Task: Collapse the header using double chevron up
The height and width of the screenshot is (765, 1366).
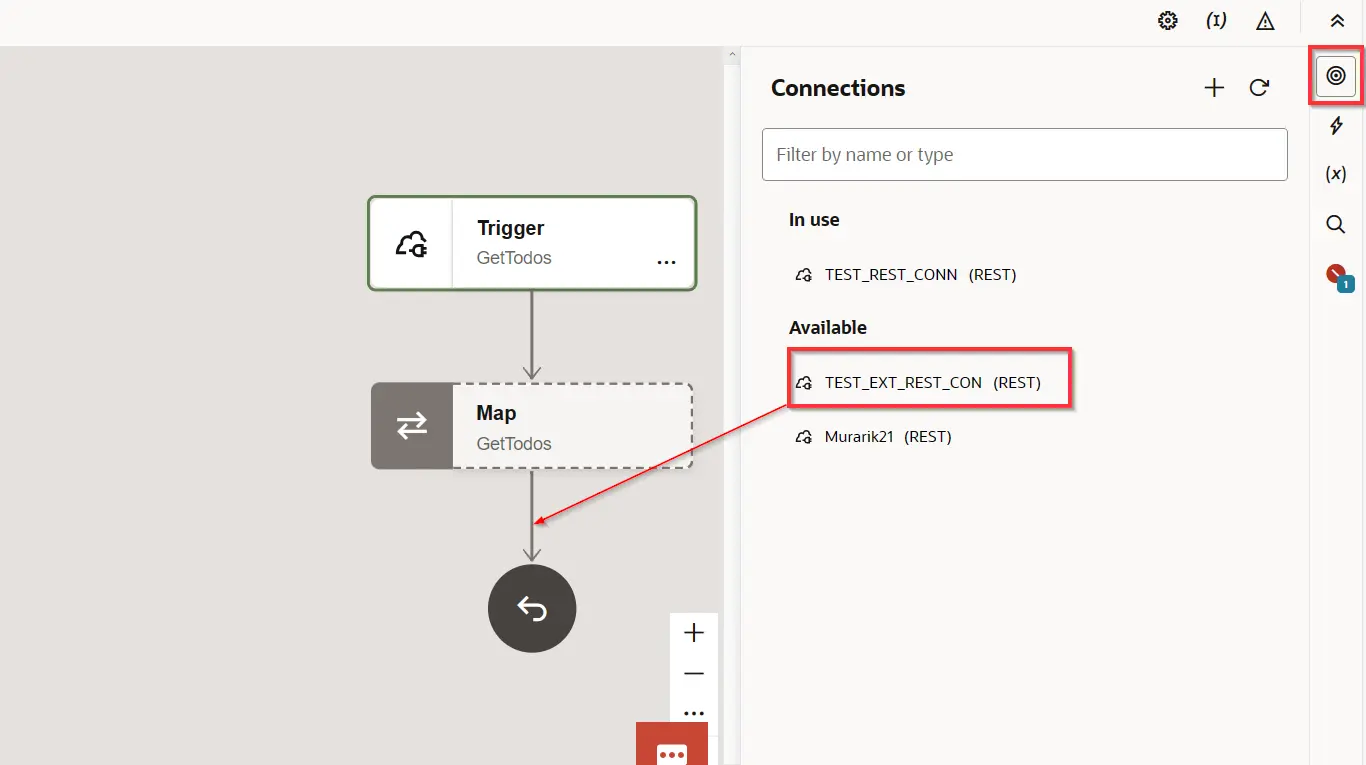Action: click(x=1337, y=21)
